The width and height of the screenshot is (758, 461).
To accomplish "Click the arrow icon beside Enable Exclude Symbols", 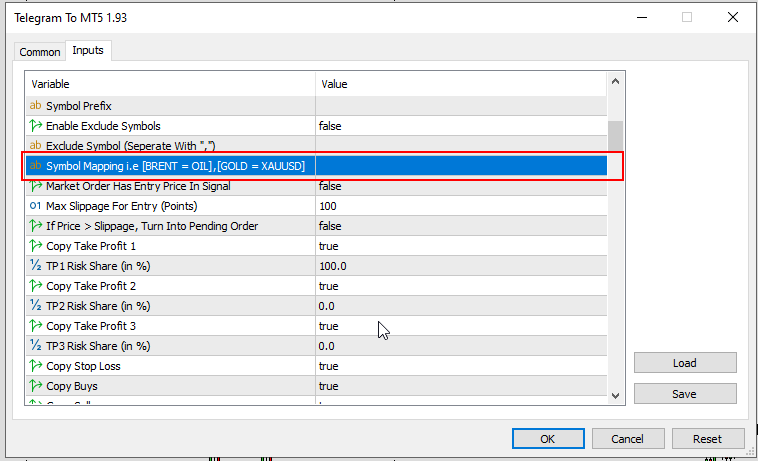I will point(36,126).
